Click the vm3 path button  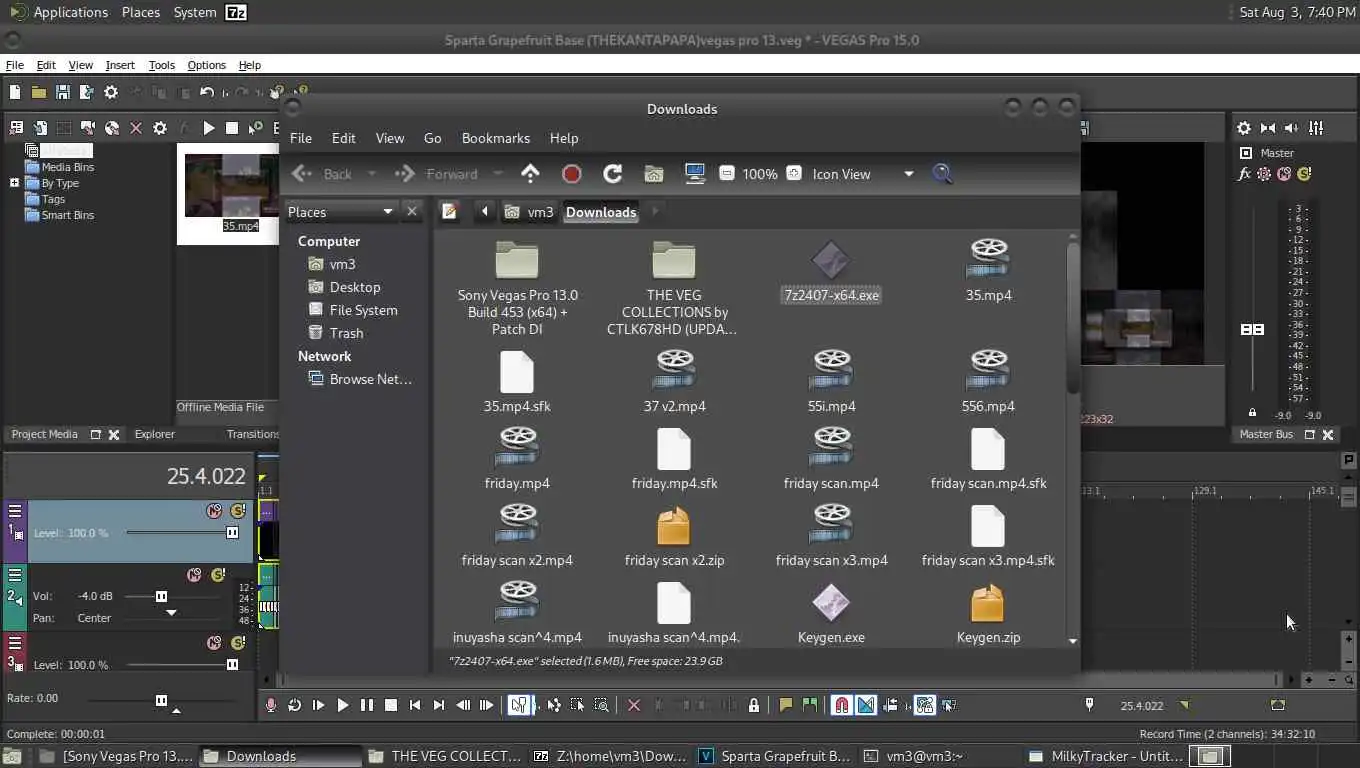point(530,212)
